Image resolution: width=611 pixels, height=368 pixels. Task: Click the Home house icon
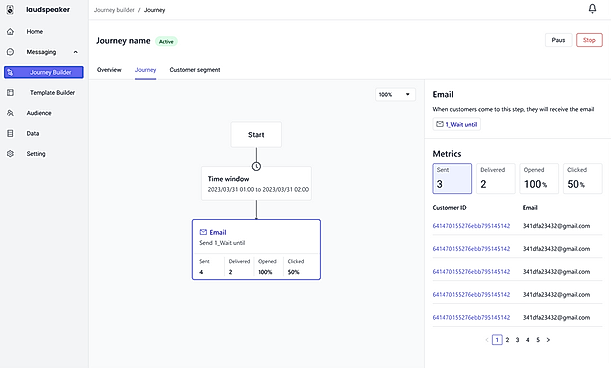11,32
